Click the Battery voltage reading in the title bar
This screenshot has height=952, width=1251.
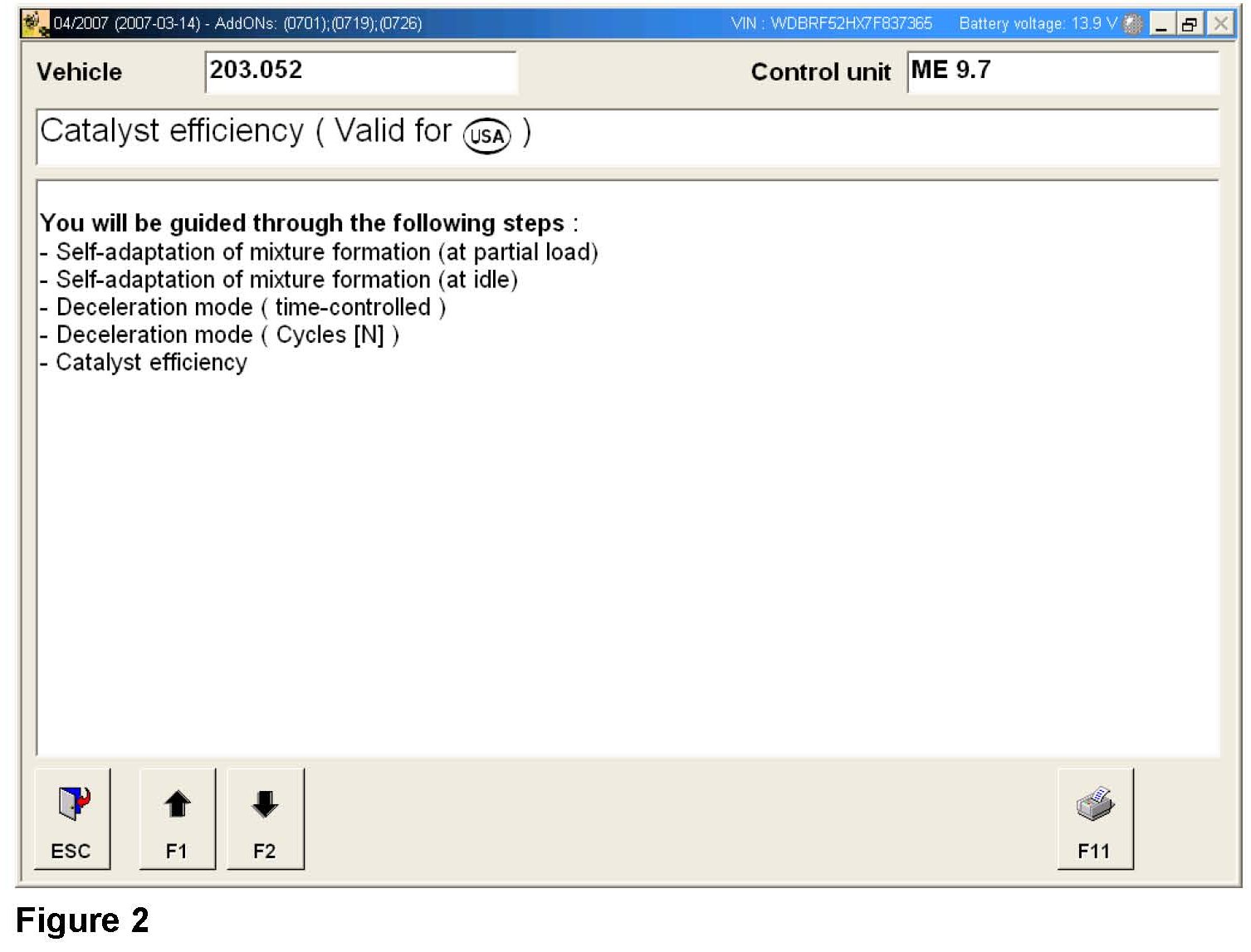click(x=1038, y=24)
